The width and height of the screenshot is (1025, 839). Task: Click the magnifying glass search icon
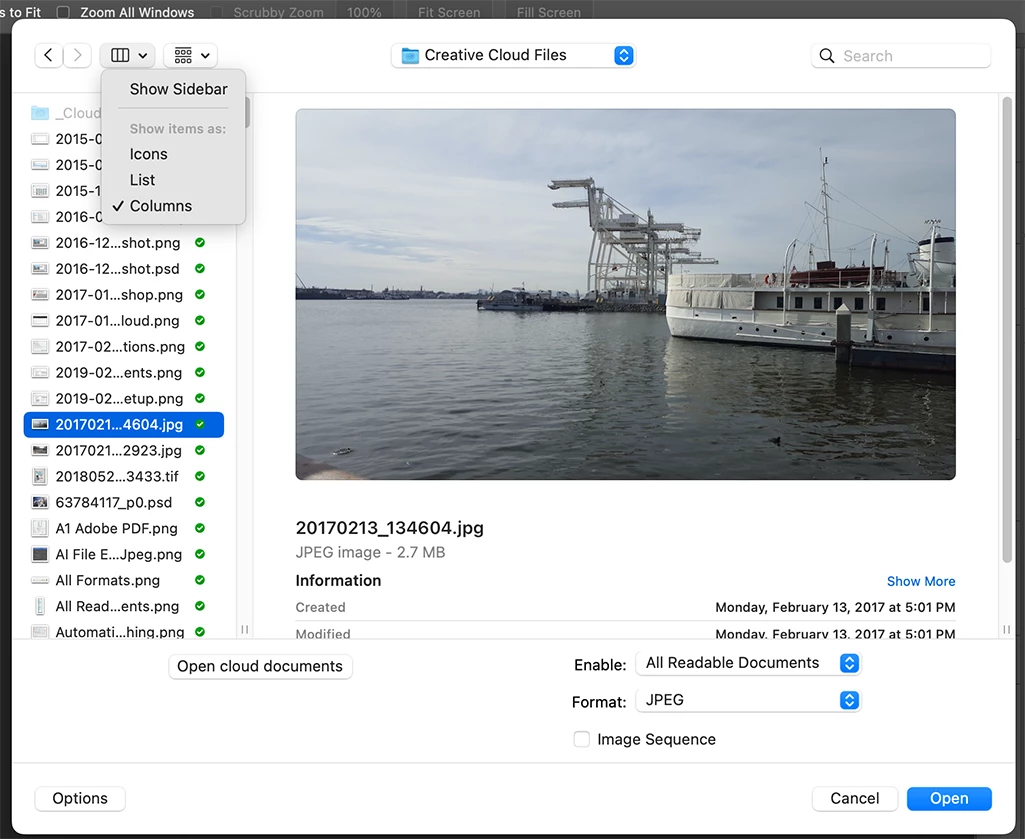tap(826, 56)
